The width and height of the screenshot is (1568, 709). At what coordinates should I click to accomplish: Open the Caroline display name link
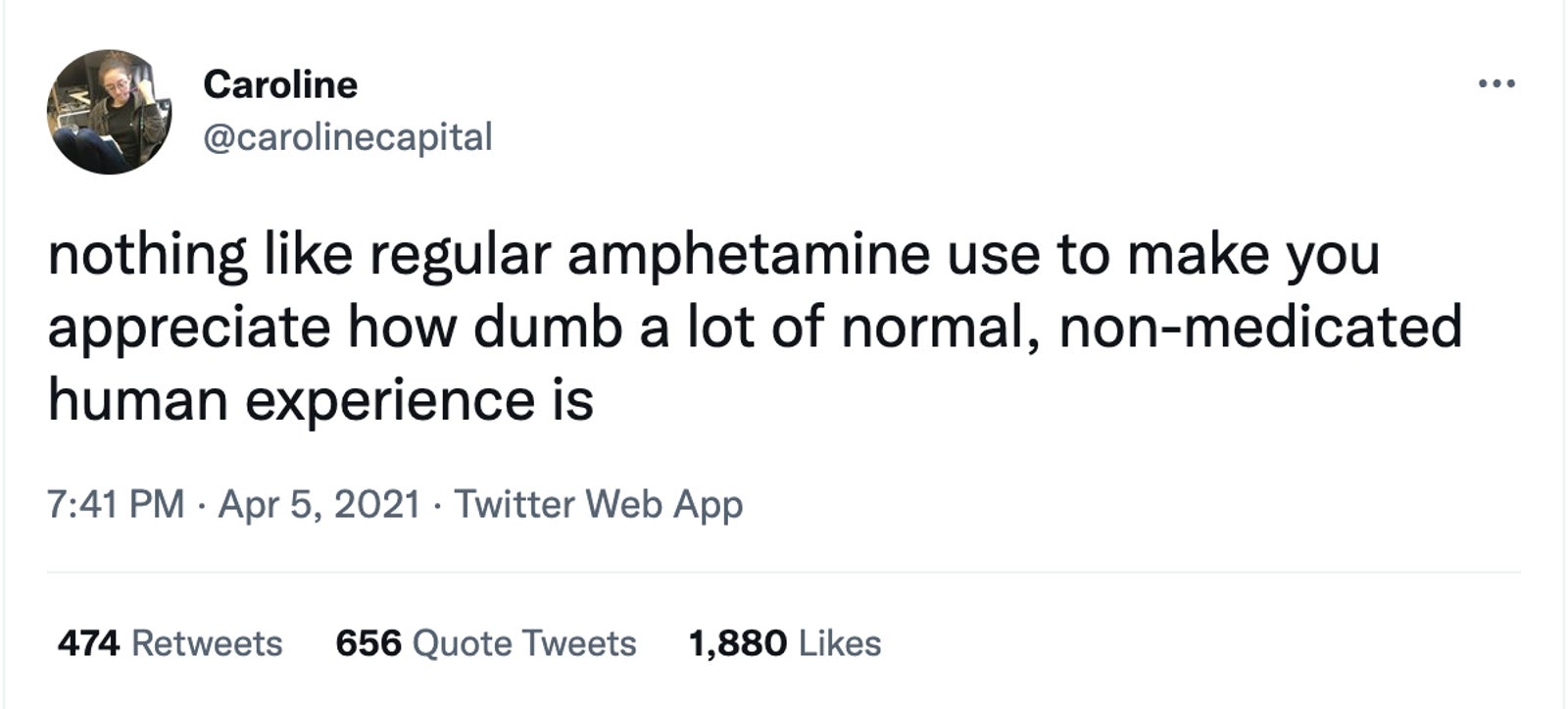click(x=279, y=84)
